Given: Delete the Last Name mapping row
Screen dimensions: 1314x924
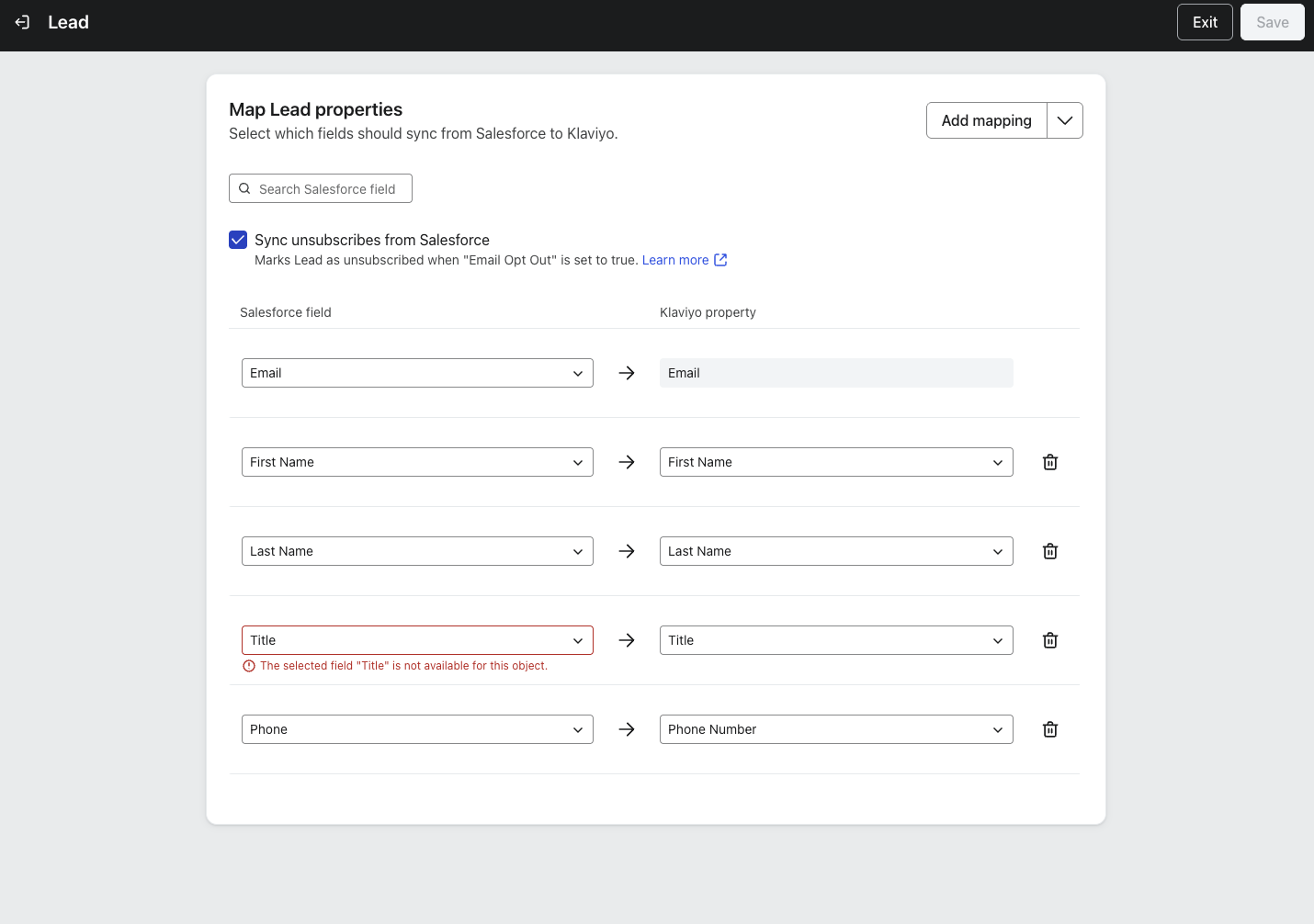Looking at the screenshot, I should pos(1050,551).
